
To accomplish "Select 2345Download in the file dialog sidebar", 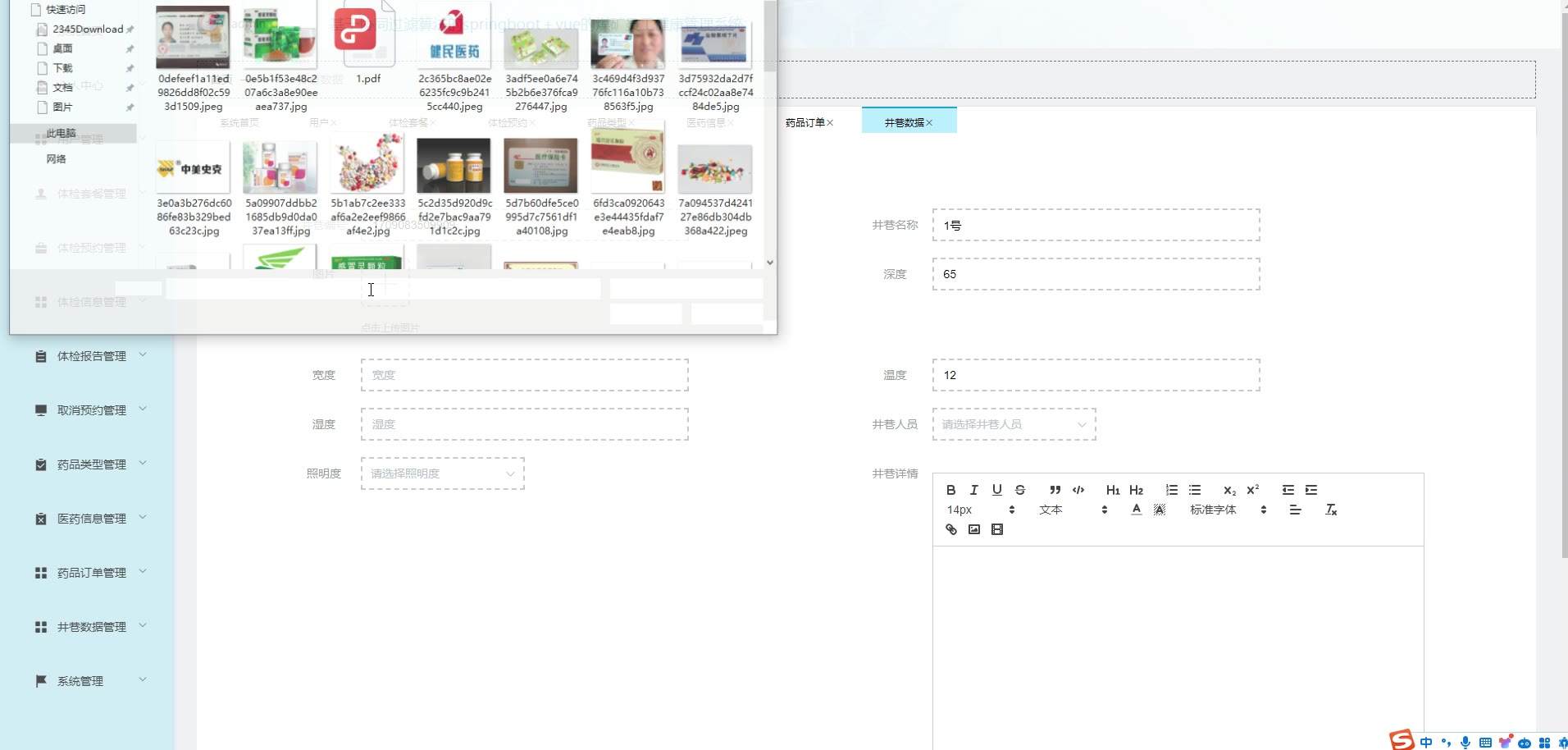I will coord(88,29).
